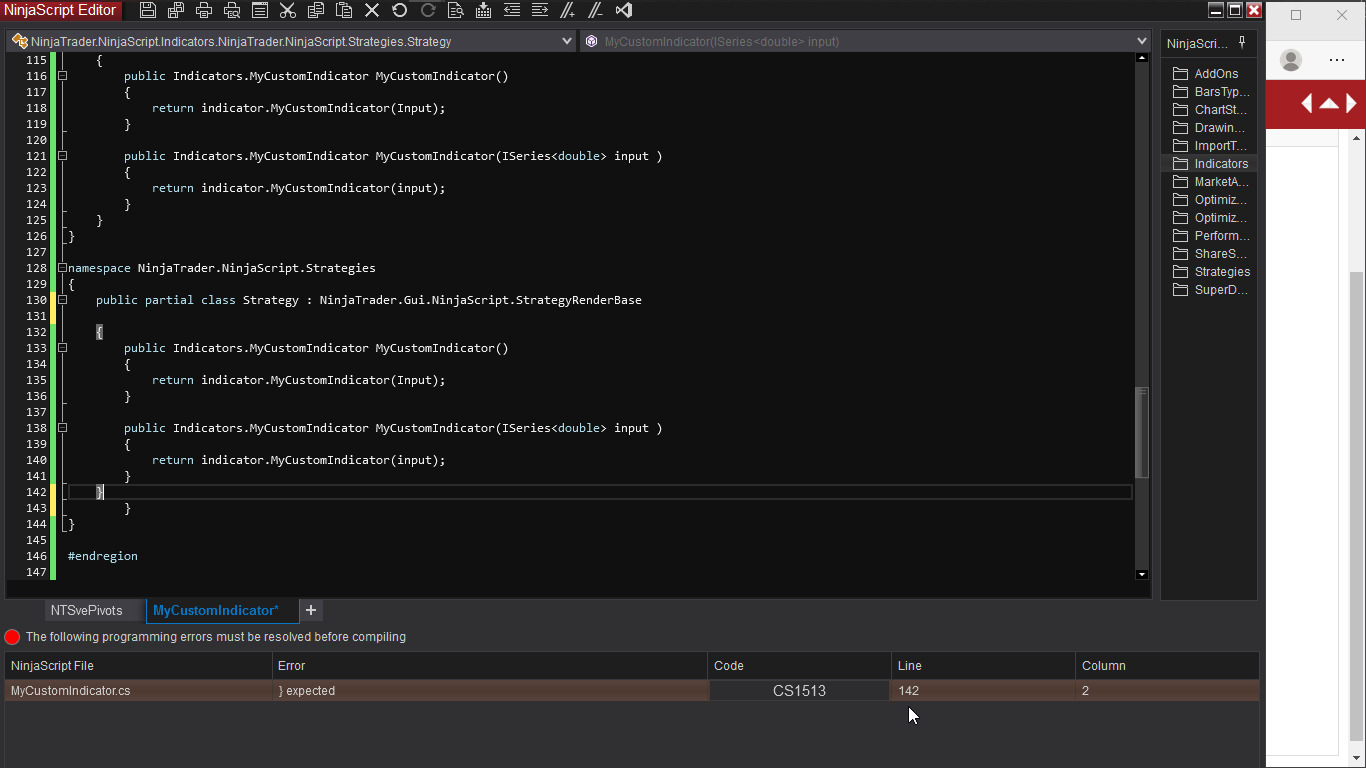Open the member method dropdown
Image resolution: width=1366 pixels, height=768 pixels.
[1142, 41]
